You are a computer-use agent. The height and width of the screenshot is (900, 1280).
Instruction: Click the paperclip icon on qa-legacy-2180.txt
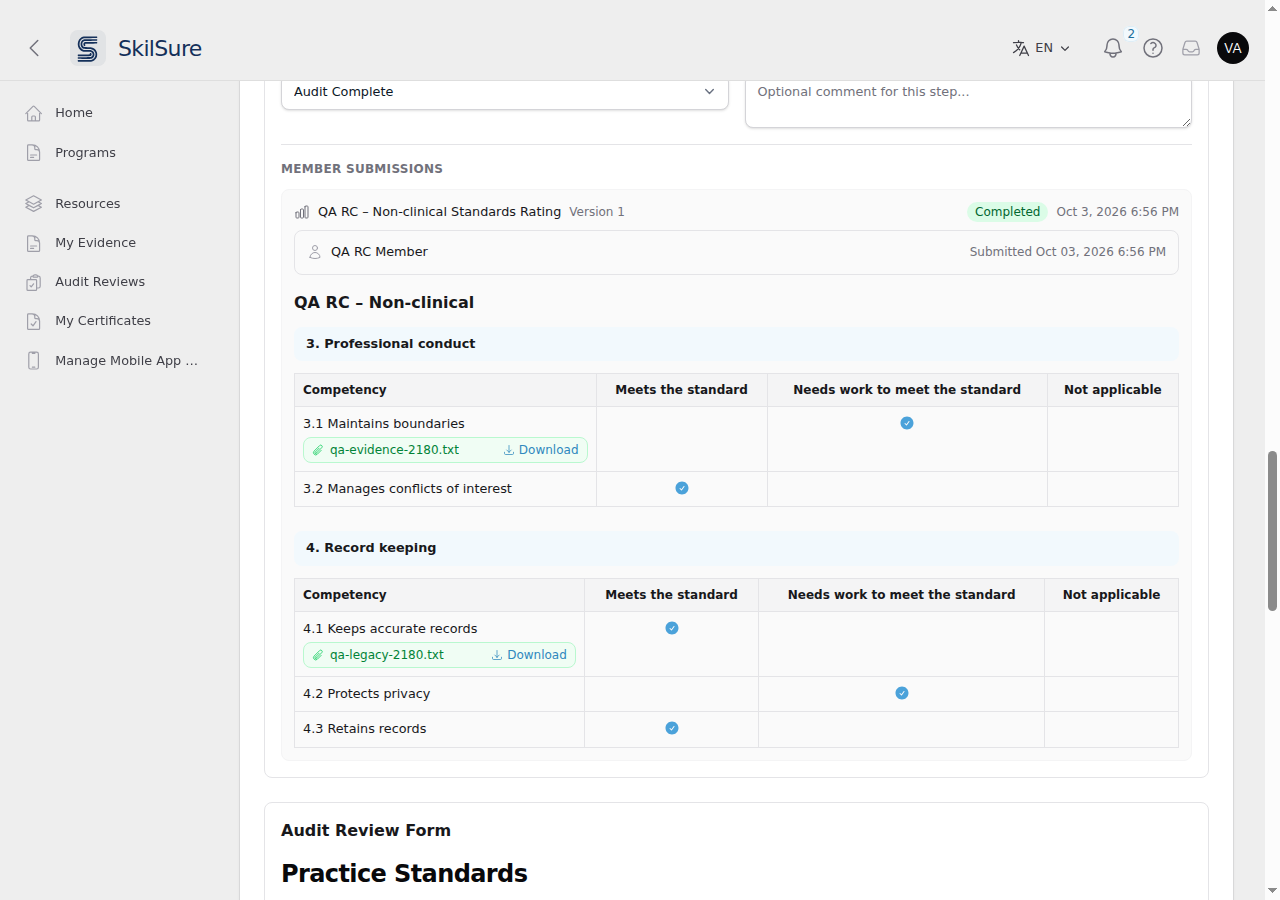tap(318, 655)
